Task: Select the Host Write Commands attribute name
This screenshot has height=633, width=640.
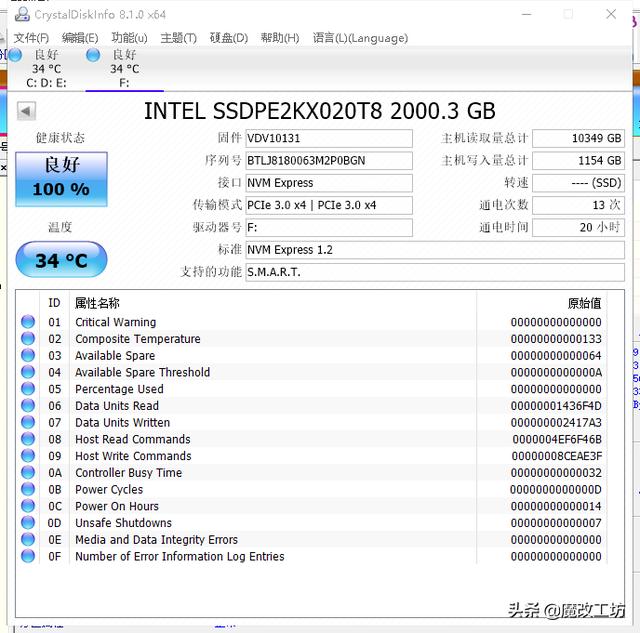Action: tap(133, 456)
